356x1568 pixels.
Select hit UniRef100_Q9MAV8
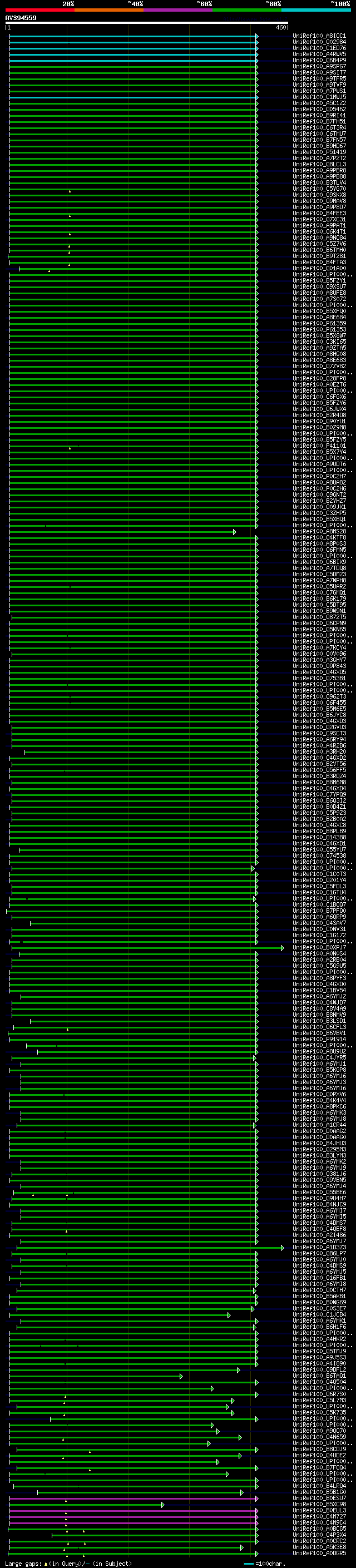[319, 201]
